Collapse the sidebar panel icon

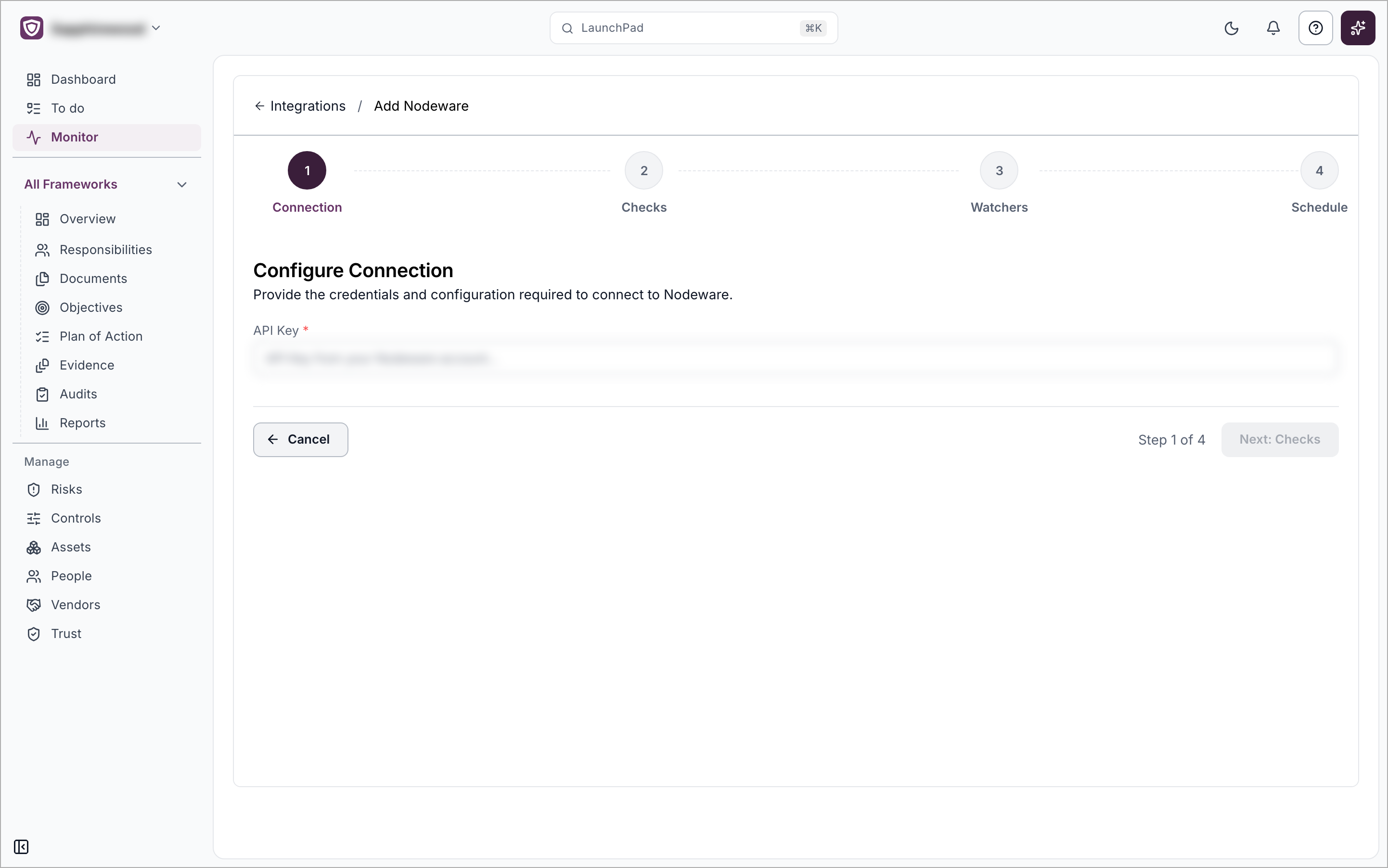point(21,847)
